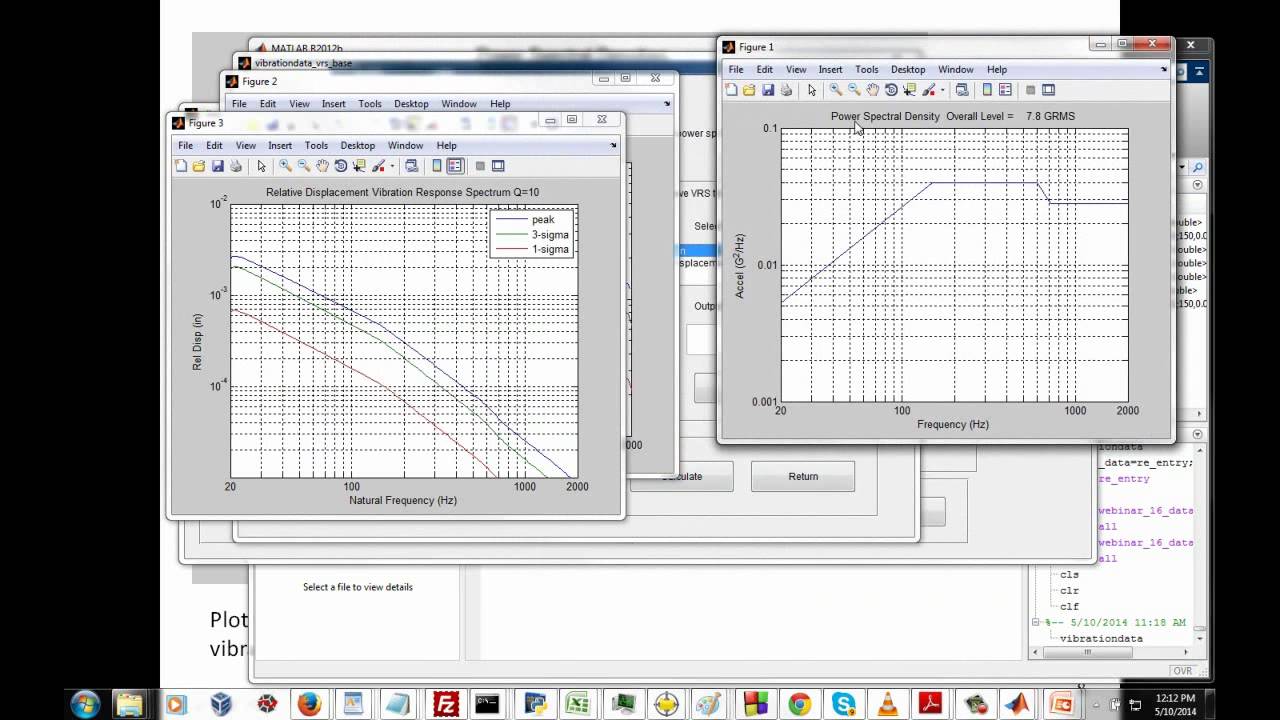Open MATLAB from the taskbar

click(1017, 704)
